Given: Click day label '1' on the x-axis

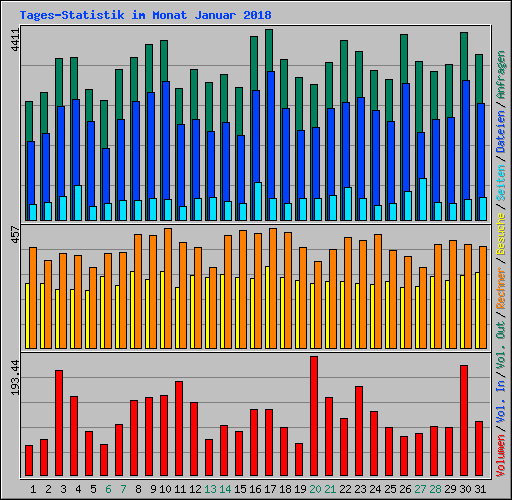Looking at the screenshot, I should 33,489.
